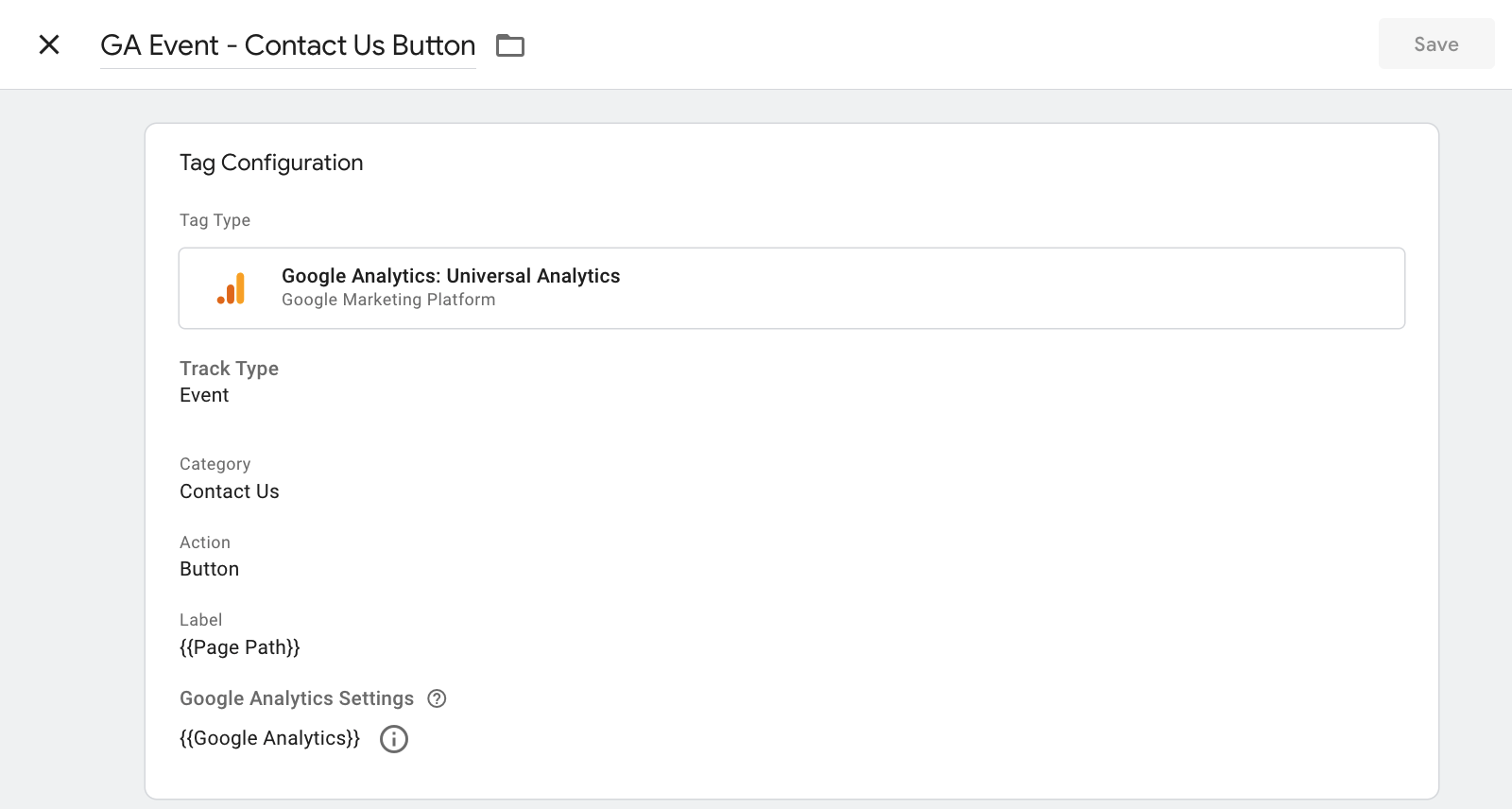The height and width of the screenshot is (809, 1512).
Task: Click the {{Google Analytics}} settings variable
Action: point(270,738)
